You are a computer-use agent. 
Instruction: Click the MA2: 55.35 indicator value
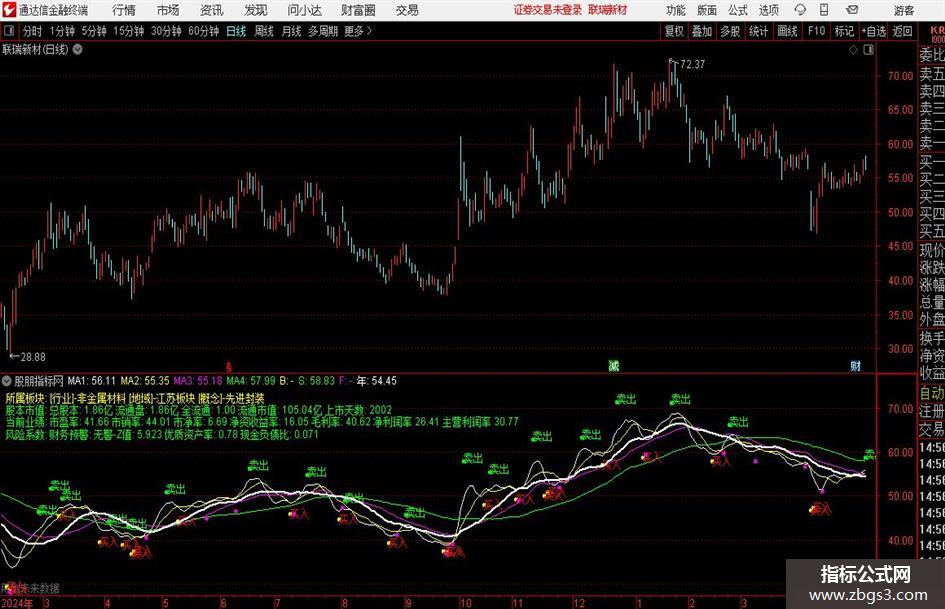coord(145,381)
